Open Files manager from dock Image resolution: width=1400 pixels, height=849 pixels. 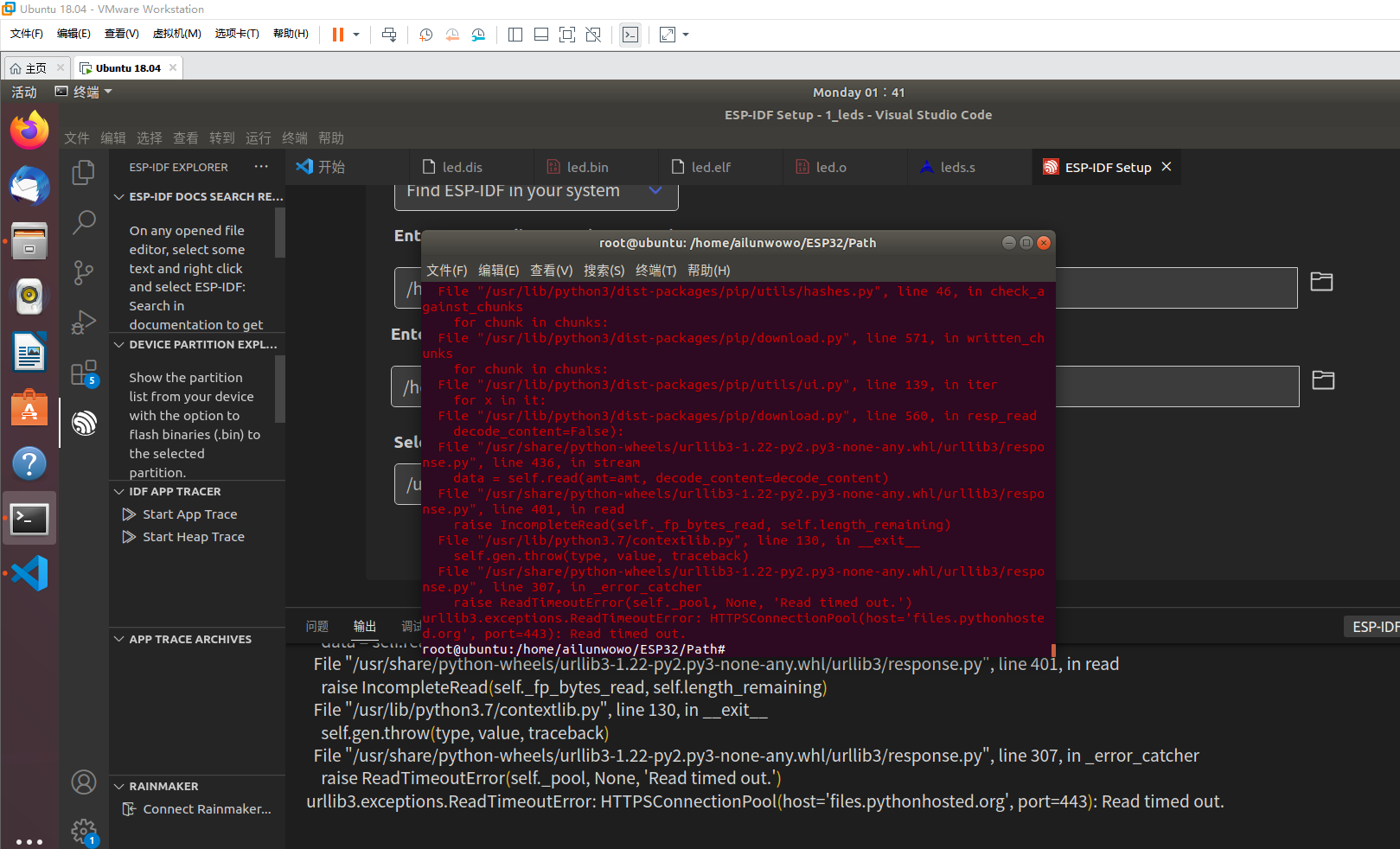(x=29, y=241)
